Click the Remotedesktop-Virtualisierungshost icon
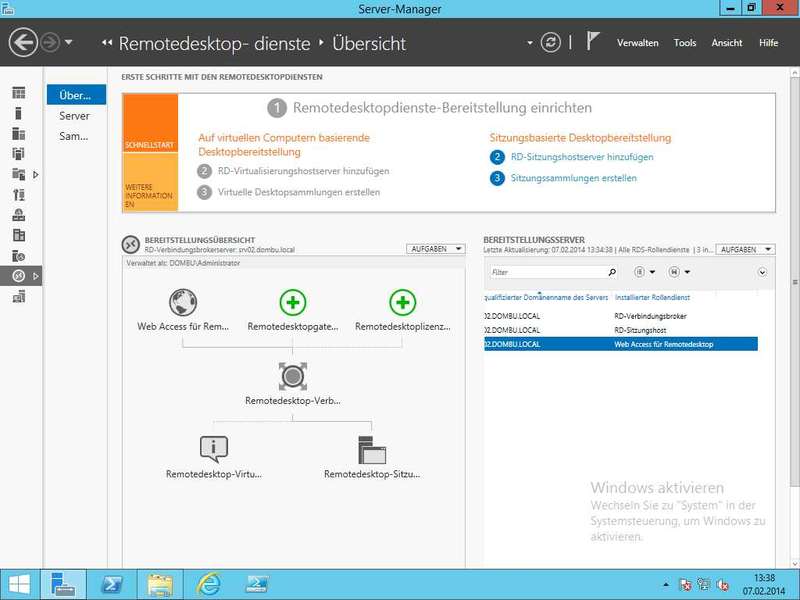 pyautogui.click(x=214, y=449)
